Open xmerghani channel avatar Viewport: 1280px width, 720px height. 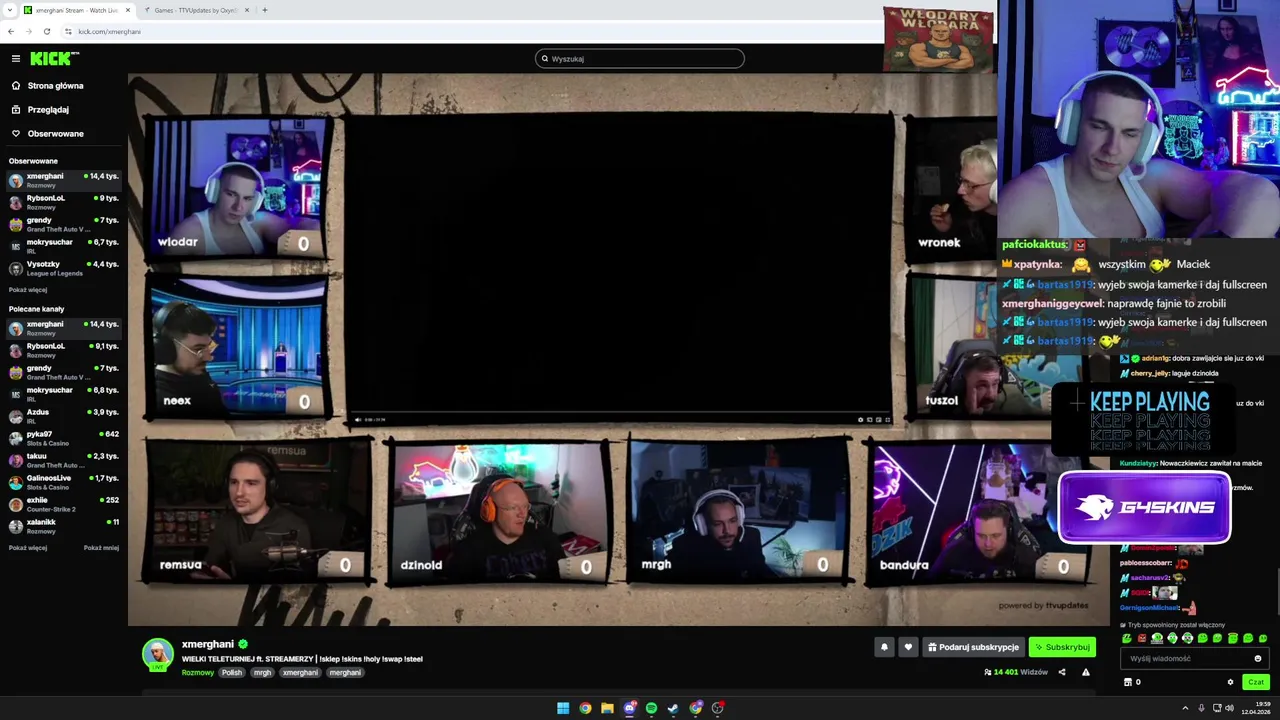pyautogui.click(x=157, y=654)
